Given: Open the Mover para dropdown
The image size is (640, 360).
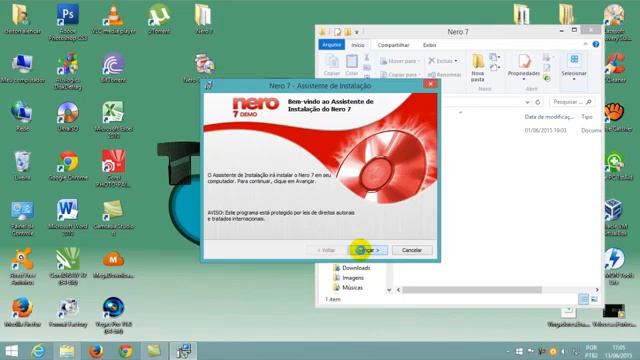Looking at the screenshot, I should tap(400, 61).
